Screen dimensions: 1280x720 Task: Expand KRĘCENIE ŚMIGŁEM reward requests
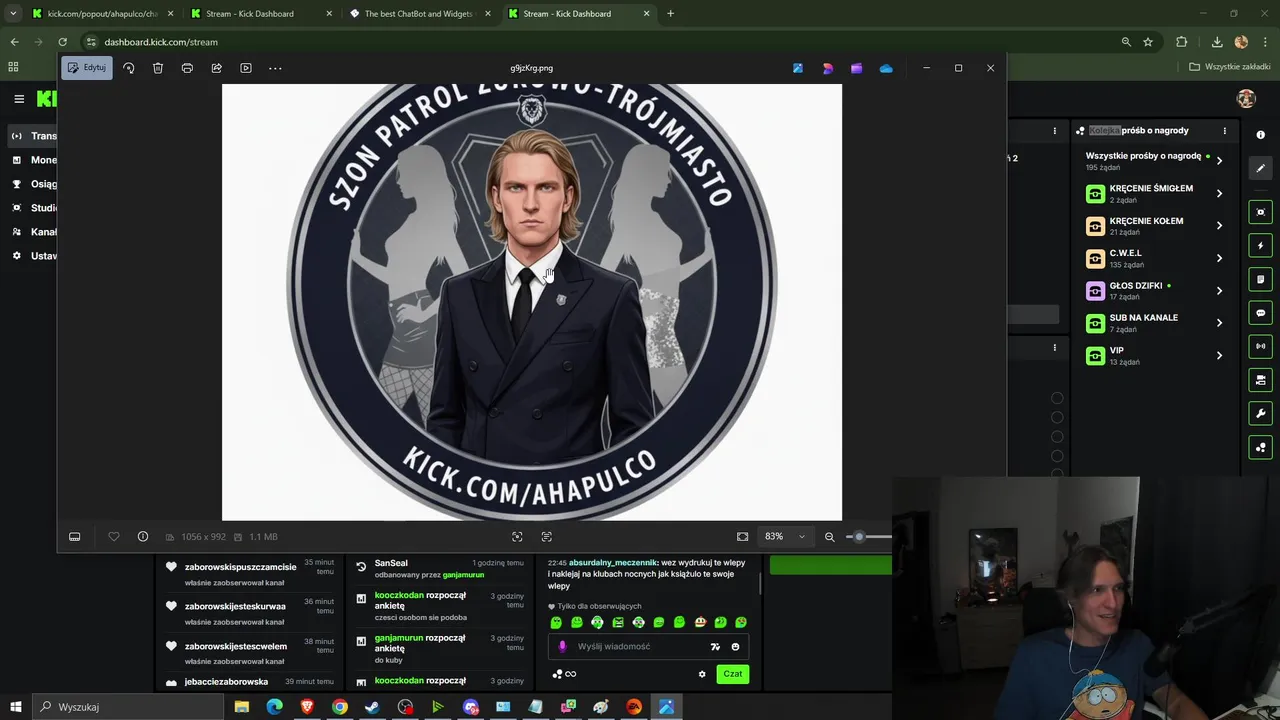[x=1219, y=193]
